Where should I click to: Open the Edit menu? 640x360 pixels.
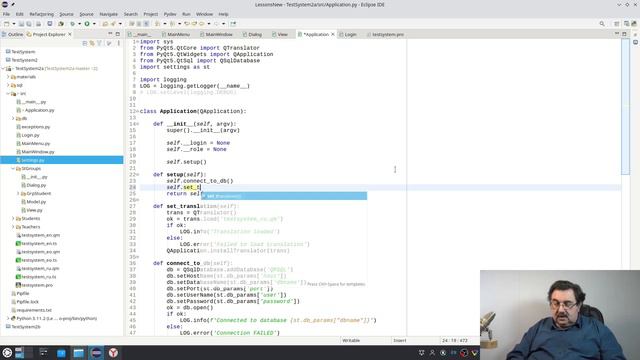coord(19,14)
